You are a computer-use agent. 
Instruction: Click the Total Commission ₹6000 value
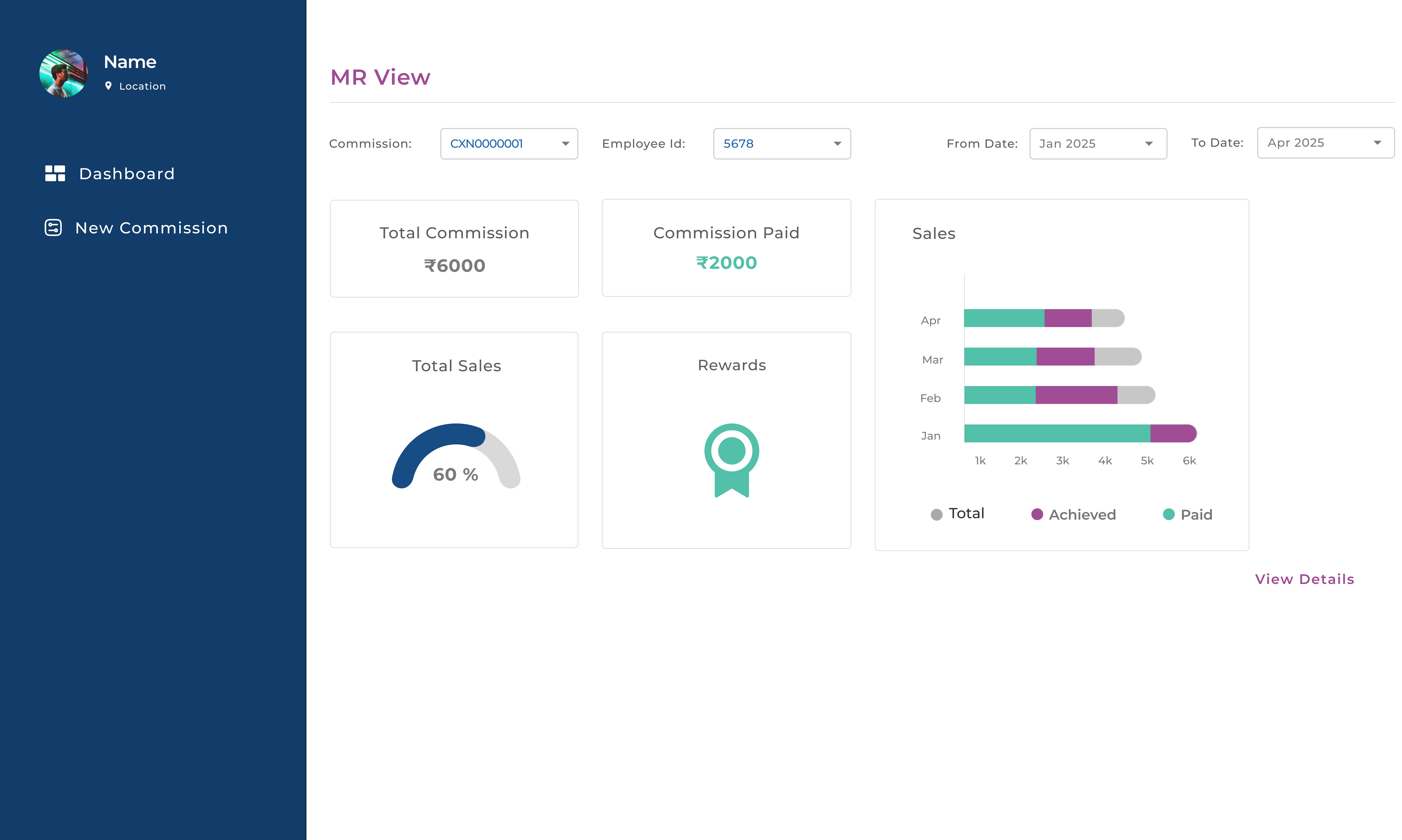(x=455, y=265)
